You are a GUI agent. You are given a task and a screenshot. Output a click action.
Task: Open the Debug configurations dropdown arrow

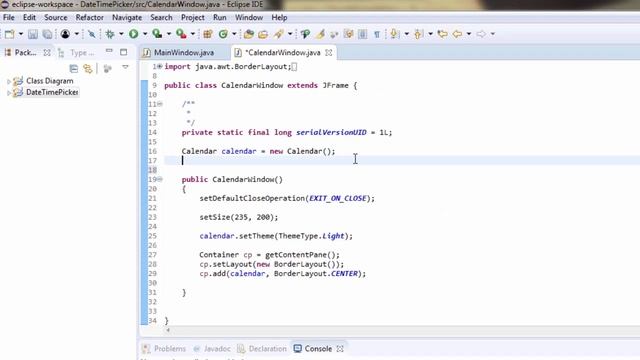point(121,34)
